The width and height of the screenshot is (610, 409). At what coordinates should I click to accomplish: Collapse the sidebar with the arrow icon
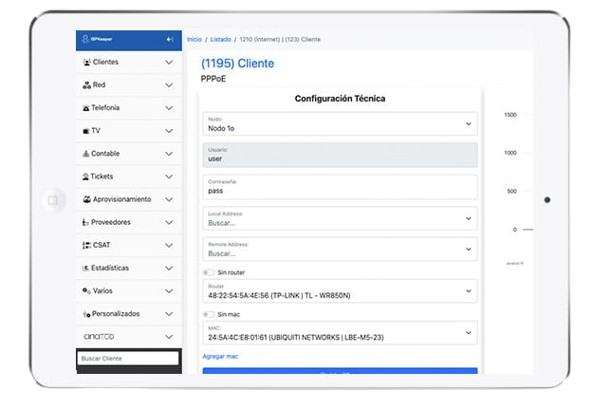click(x=170, y=39)
